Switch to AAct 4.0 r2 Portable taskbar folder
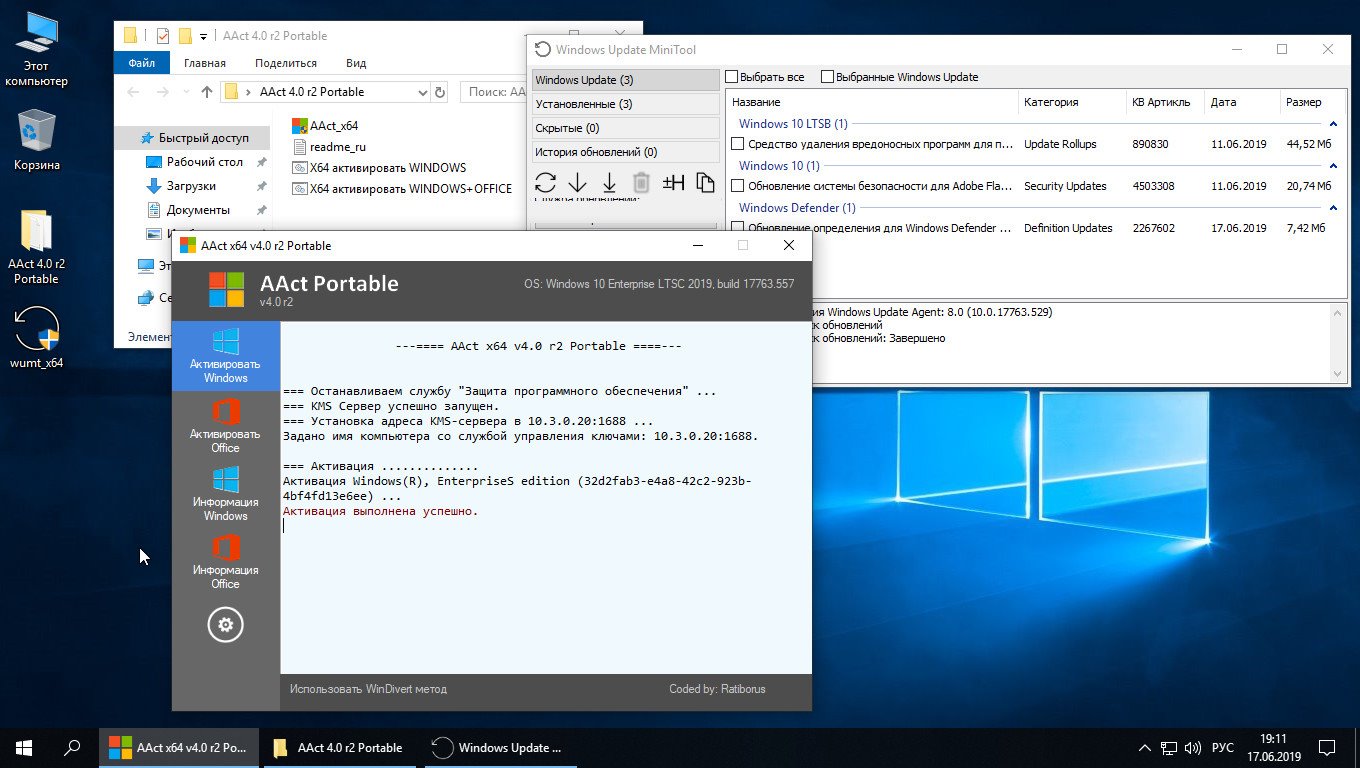This screenshot has height=768, width=1360. (x=342, y=748)
